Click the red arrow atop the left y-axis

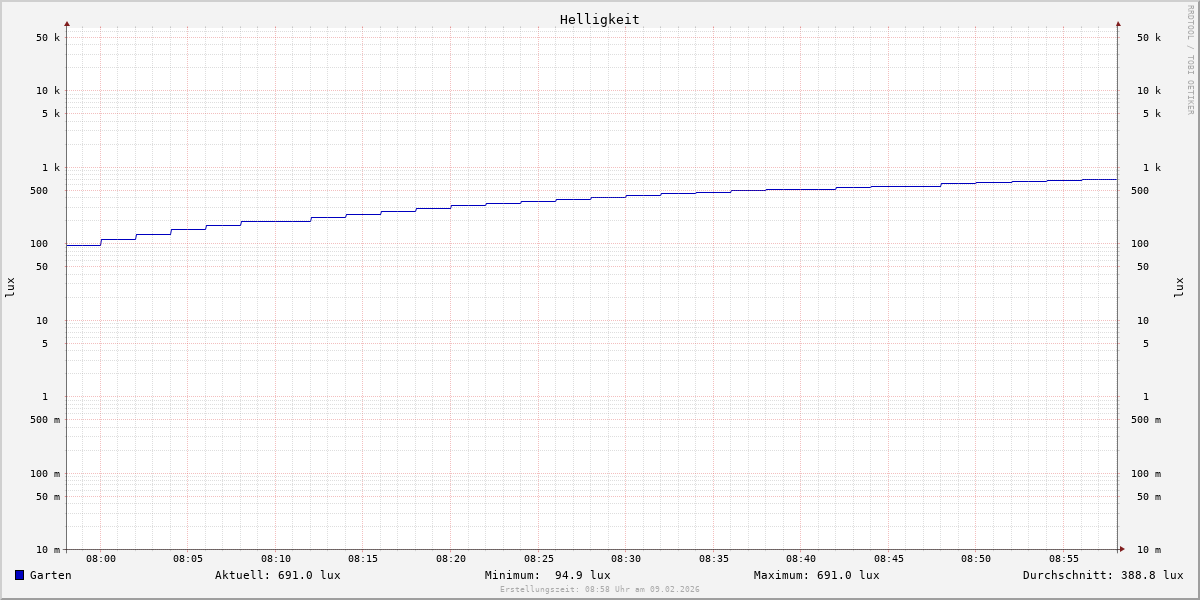pyautogui.click(x=67, y=23)
